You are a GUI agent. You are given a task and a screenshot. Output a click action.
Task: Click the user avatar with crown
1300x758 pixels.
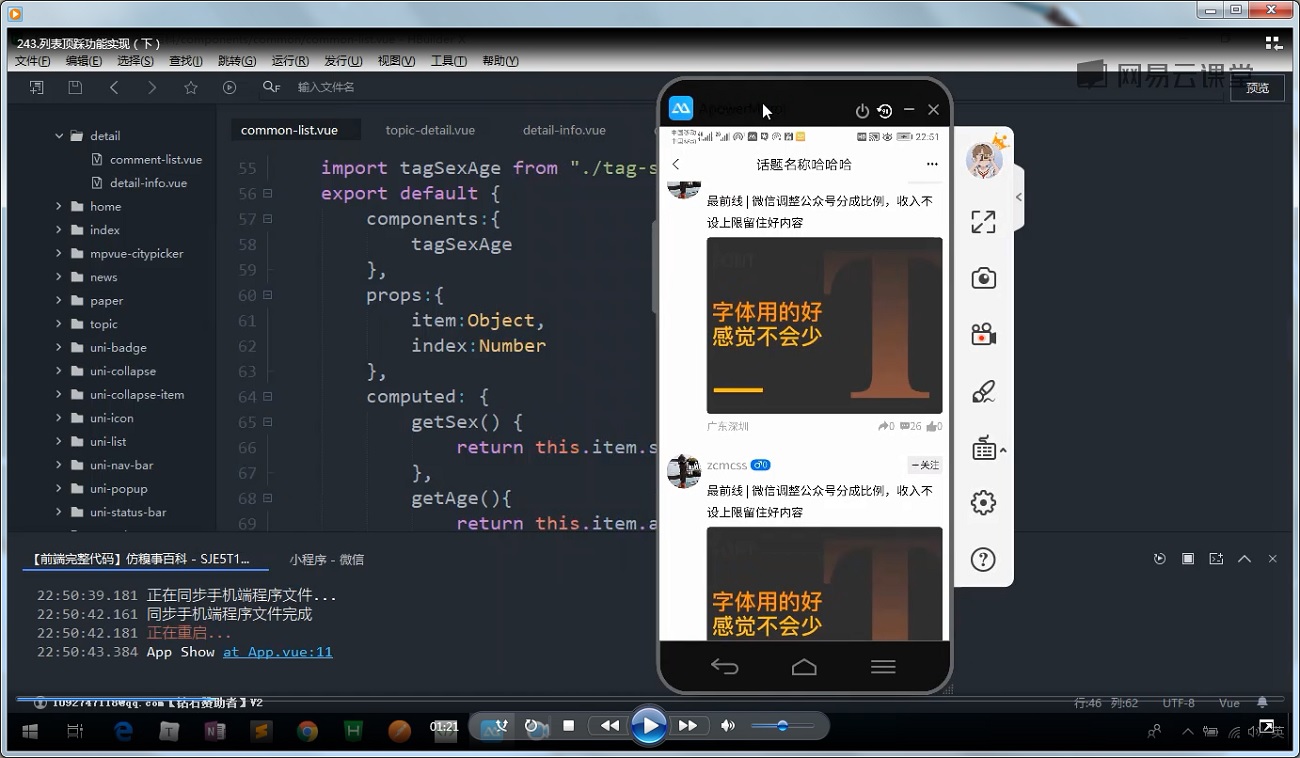click(986, 158)
